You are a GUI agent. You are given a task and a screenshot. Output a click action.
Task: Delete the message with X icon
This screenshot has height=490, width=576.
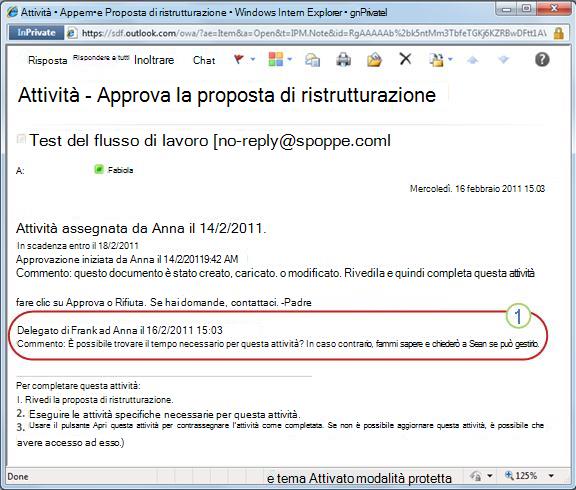[x=406, y=59]
